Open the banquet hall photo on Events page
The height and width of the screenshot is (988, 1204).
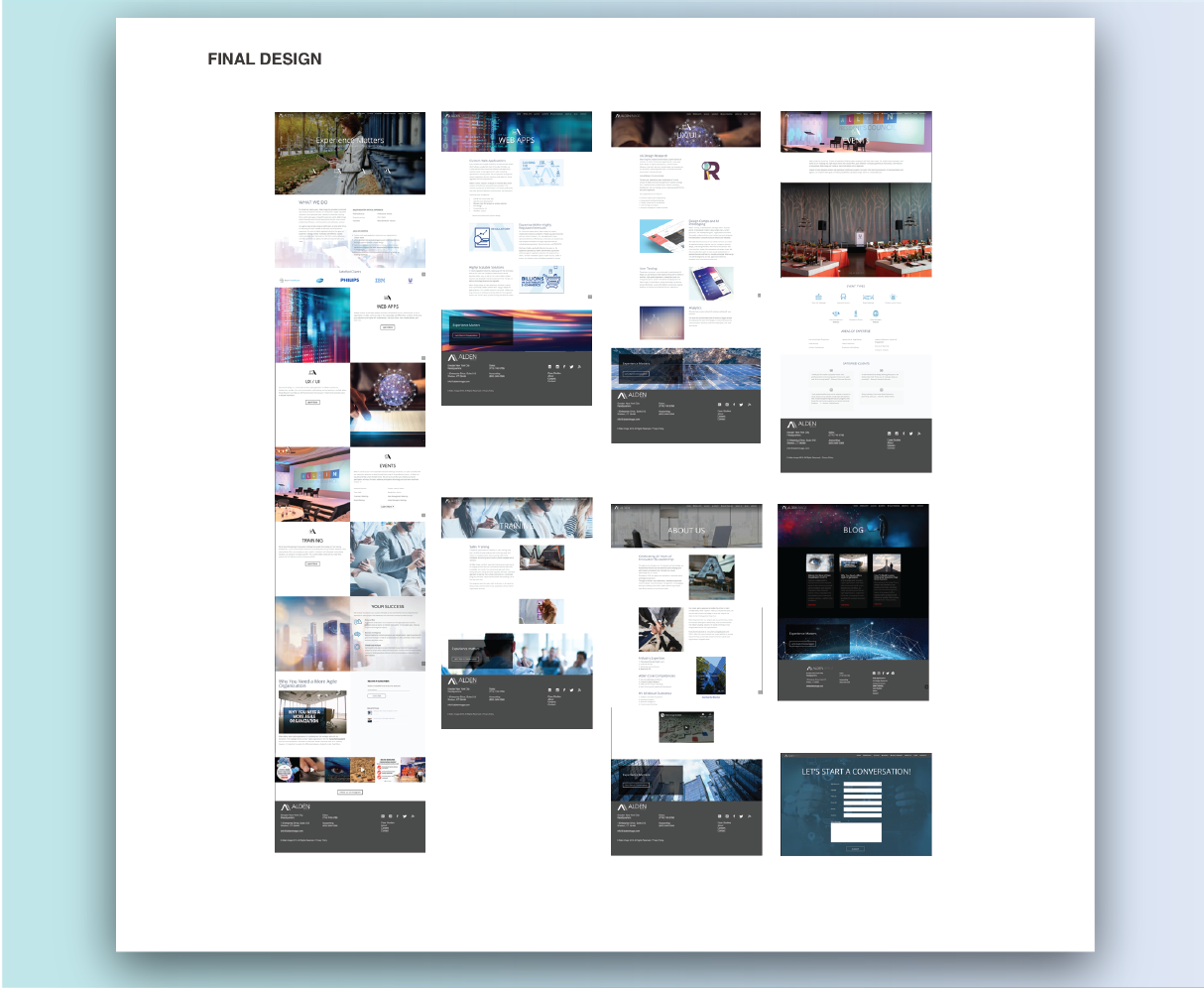click(856, 230)
